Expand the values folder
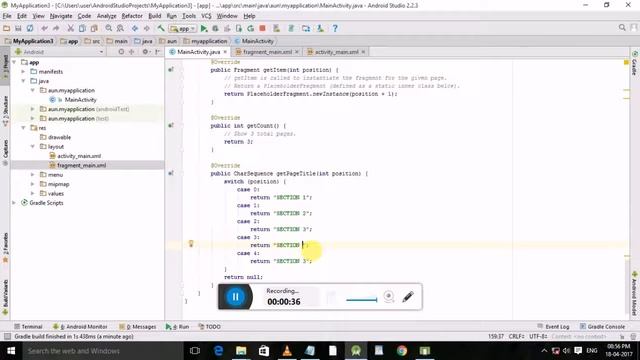Image resolution: width=640 pixels, height=360 pixels. [33, 193]
